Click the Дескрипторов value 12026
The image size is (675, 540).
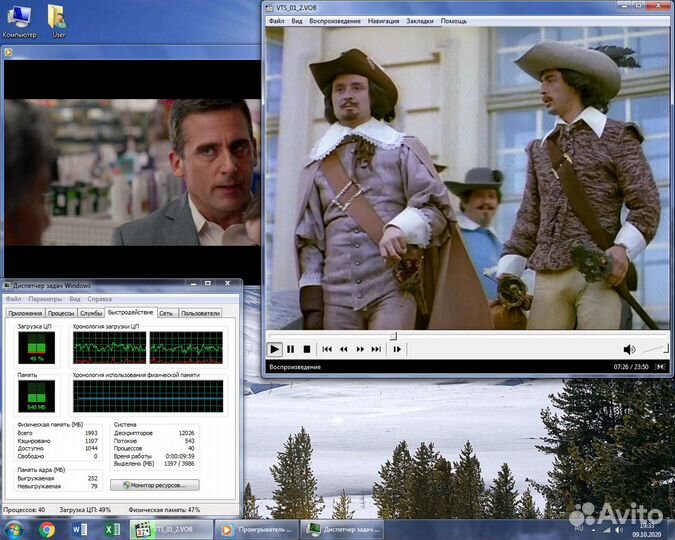tap(186, 433)
